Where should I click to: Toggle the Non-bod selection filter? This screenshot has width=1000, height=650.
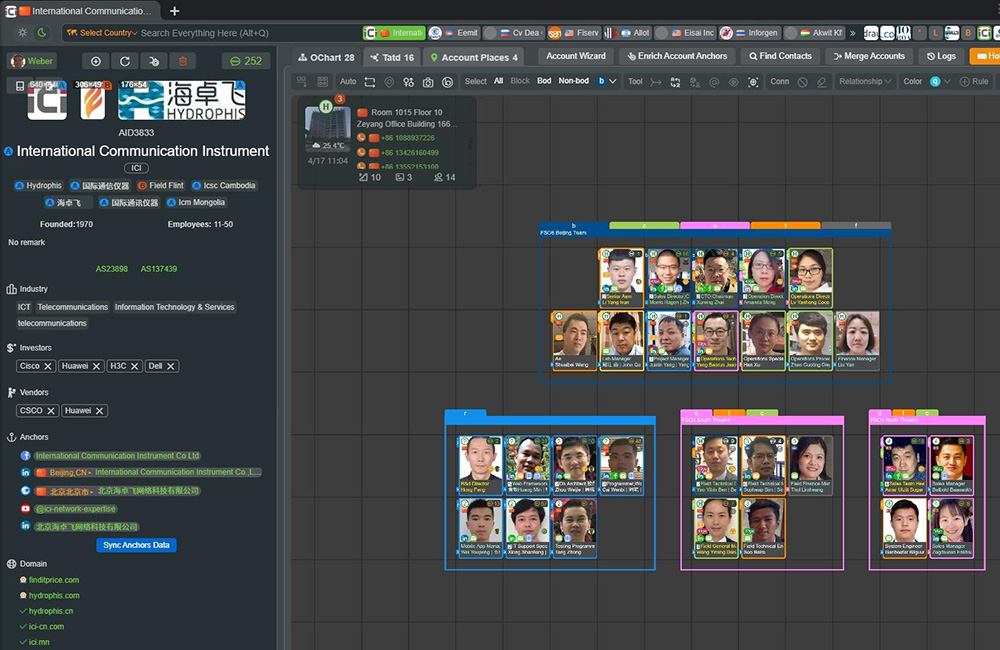tap(573, 82)
